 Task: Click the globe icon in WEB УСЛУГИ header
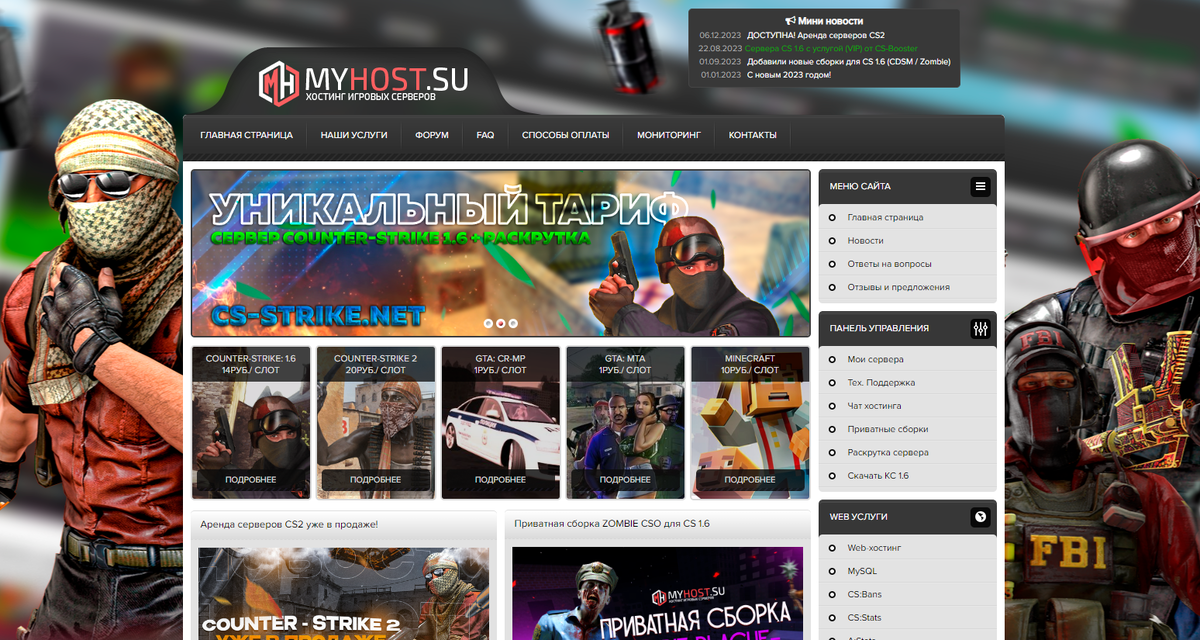[x=980, y=517]
